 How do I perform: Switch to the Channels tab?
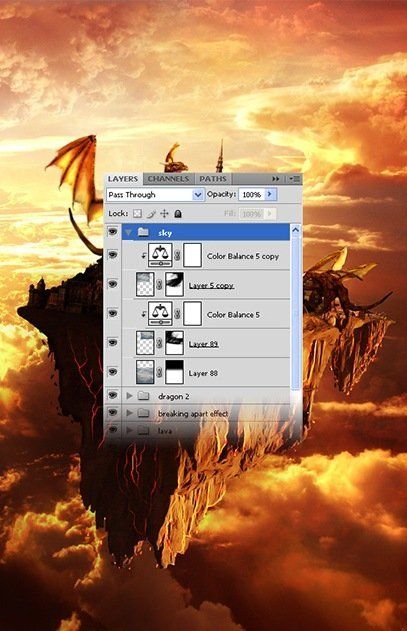click(168, 179)
